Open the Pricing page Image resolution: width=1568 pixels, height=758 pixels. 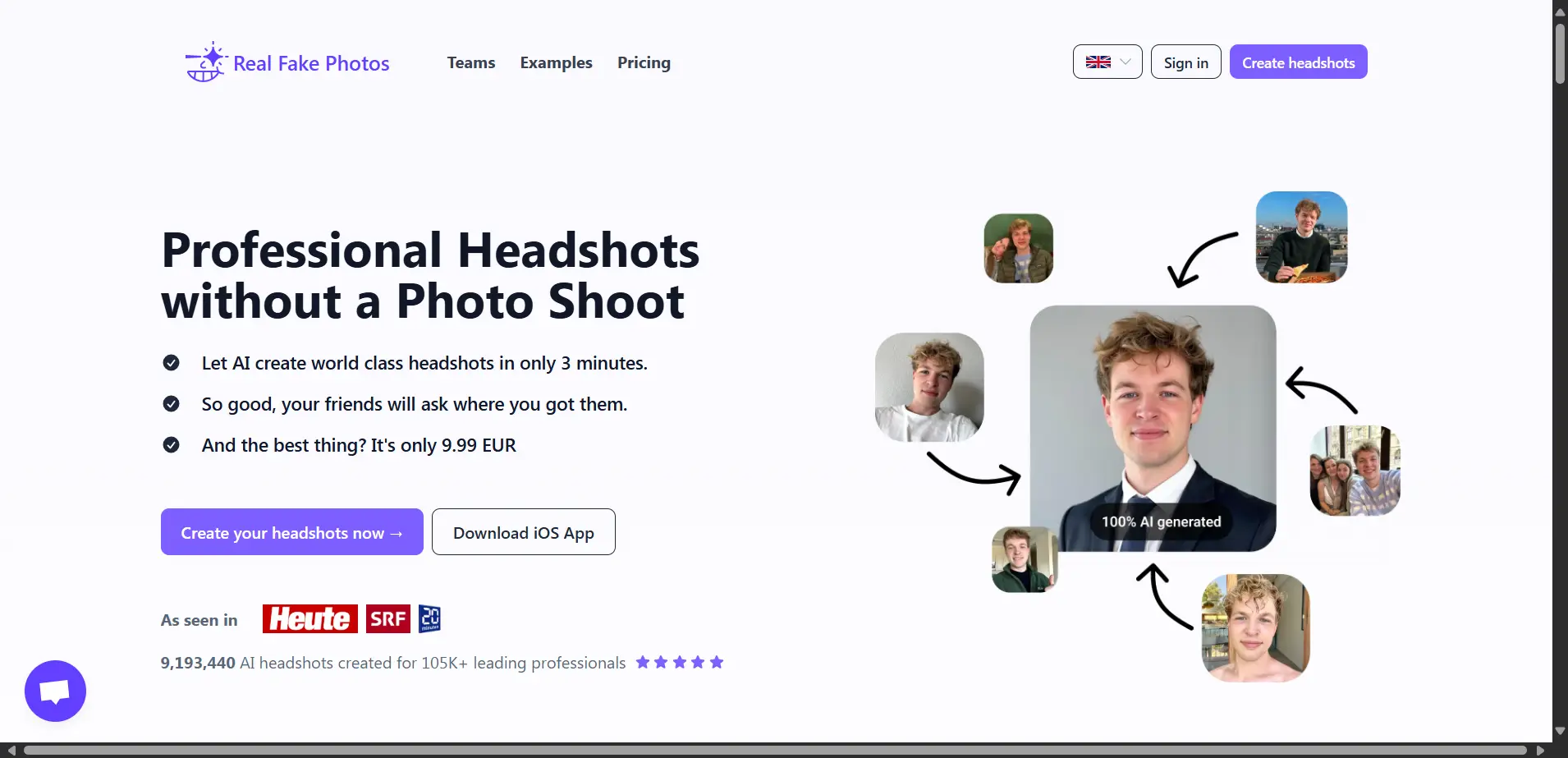[x=644, y=62]
